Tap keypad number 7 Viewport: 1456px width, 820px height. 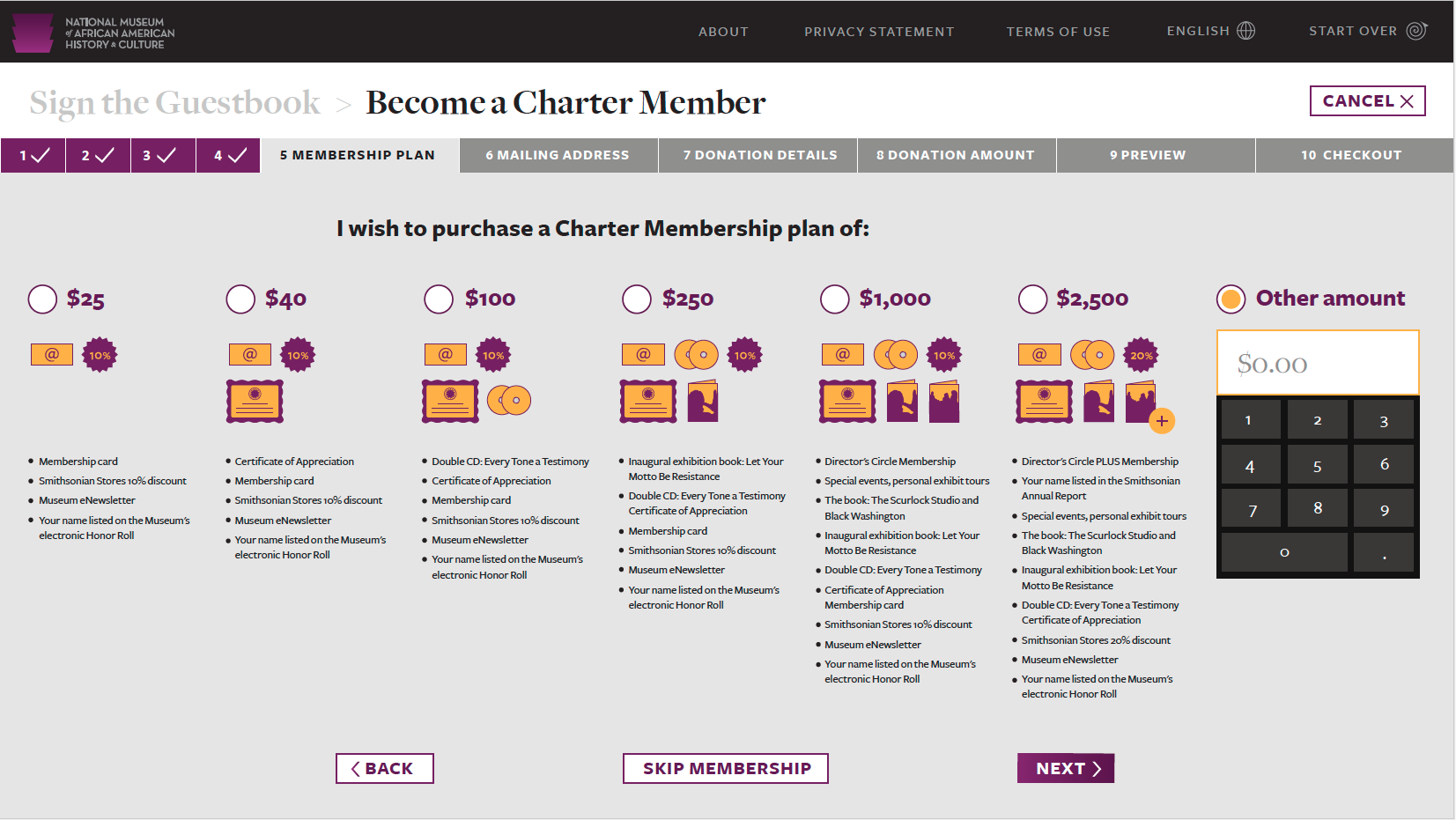1251,509
